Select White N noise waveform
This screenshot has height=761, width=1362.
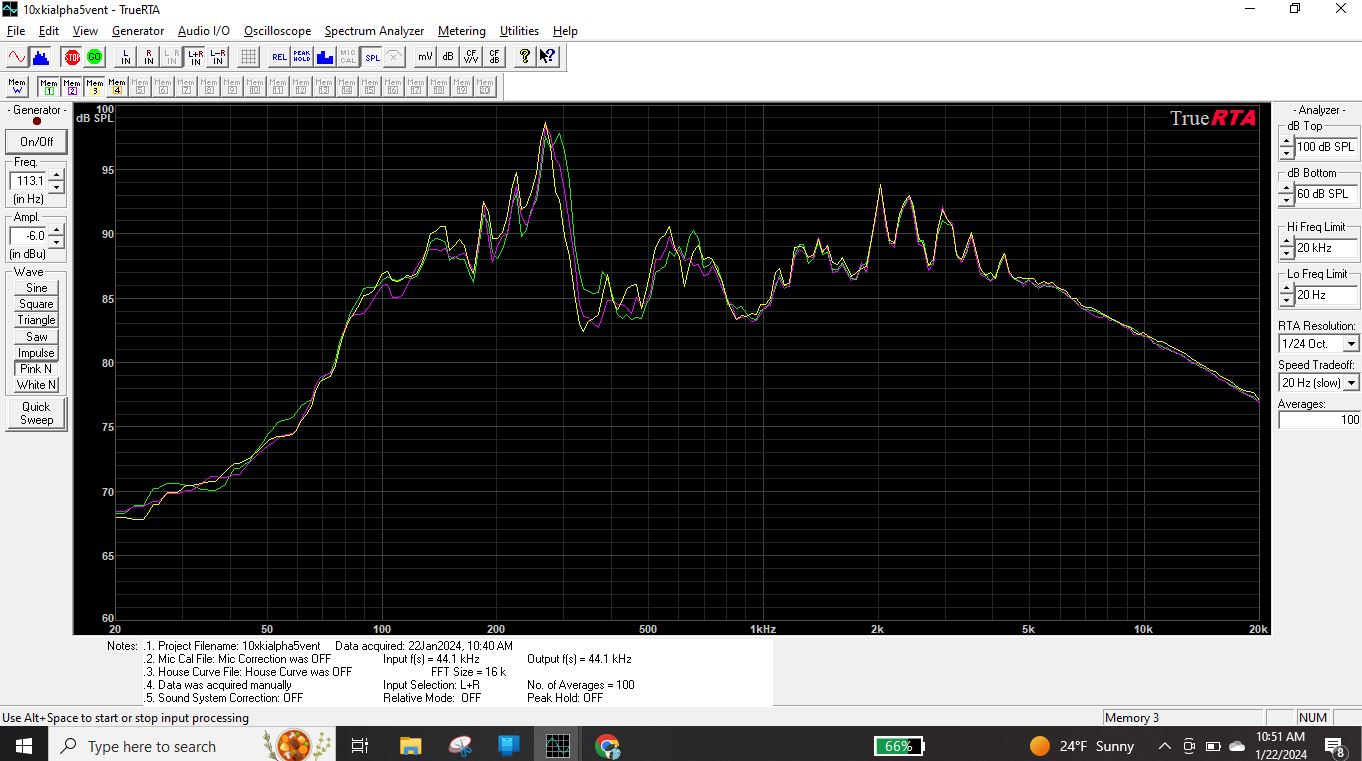tap(36, 385)
